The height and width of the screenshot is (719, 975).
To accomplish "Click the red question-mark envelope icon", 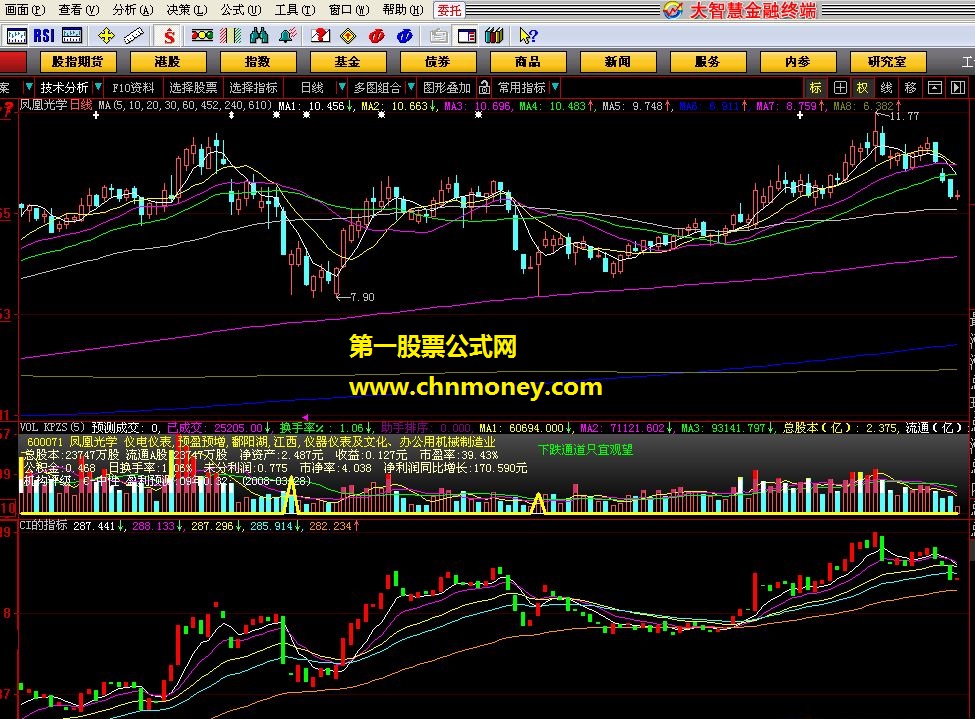I will click(x=320, y=36).
